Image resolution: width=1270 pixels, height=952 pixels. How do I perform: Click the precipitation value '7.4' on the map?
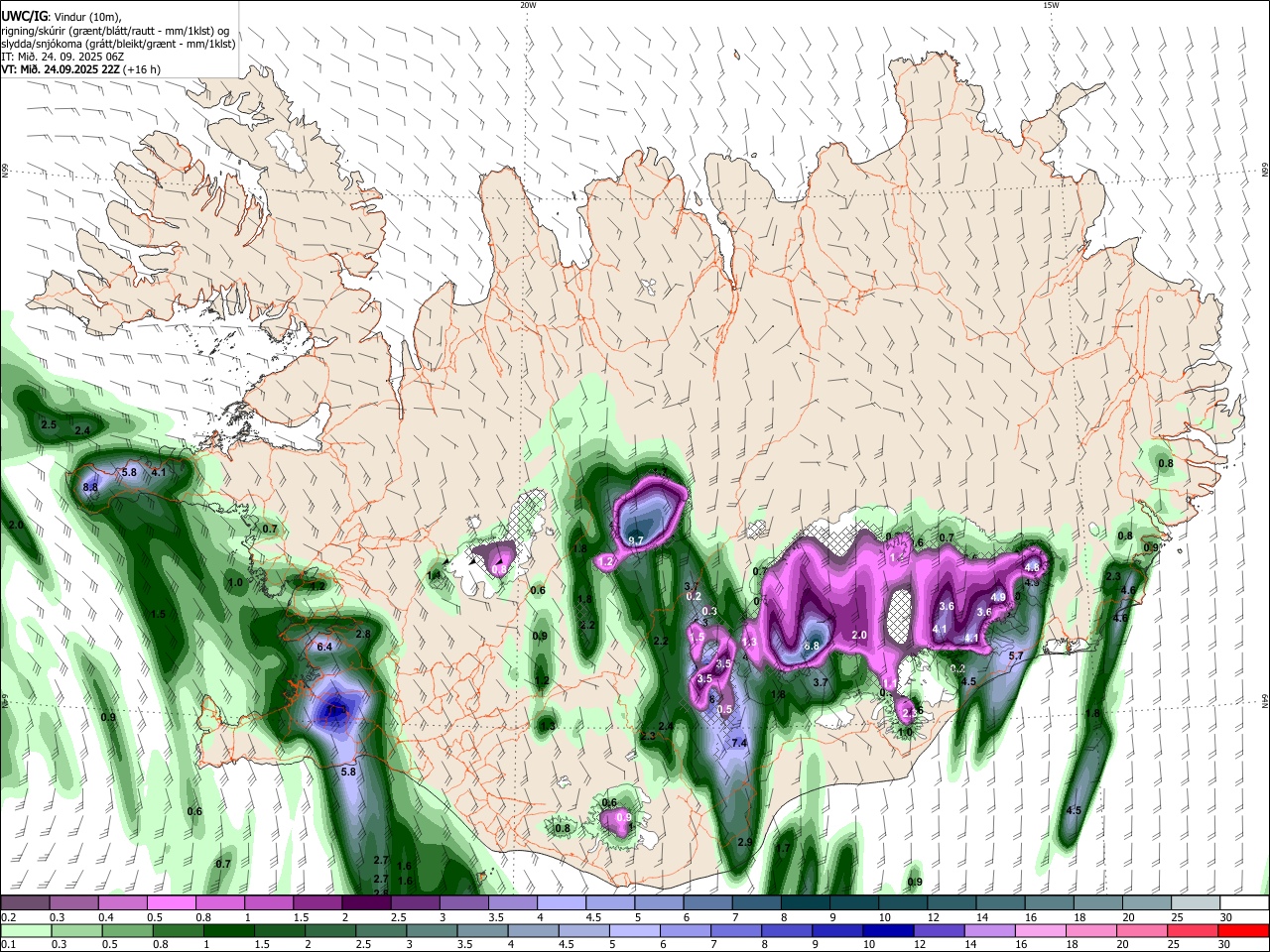click(739, 743)
